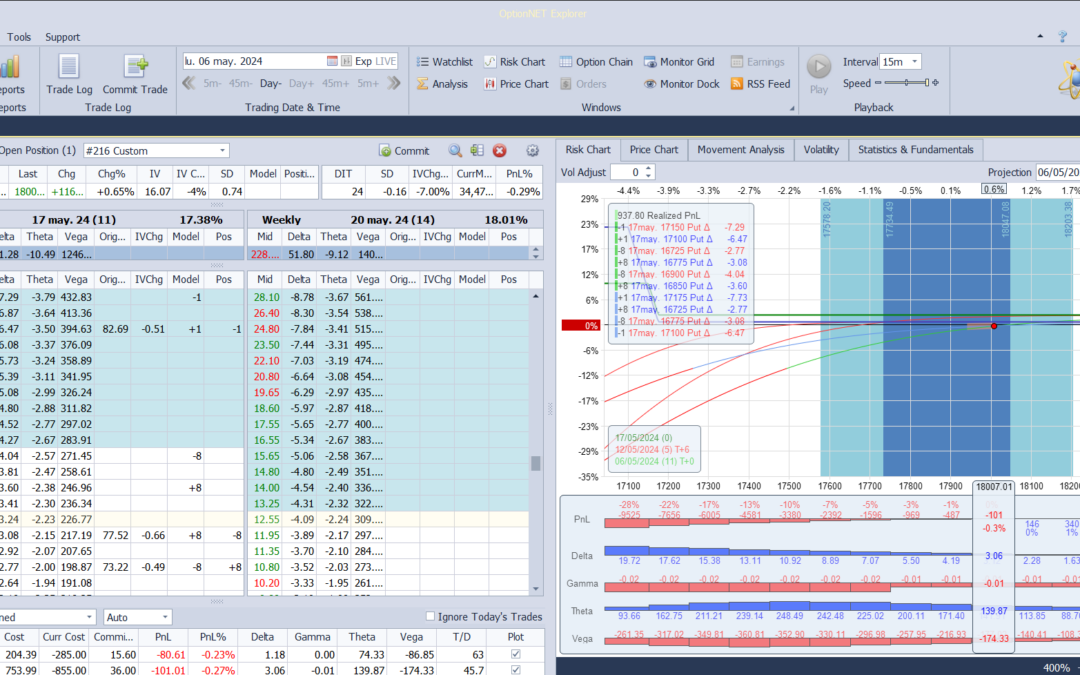This screenshot has width=1080, height=675.
Task: Click the 937.80 Realized PnL legend entry
Action: [658, 216]
